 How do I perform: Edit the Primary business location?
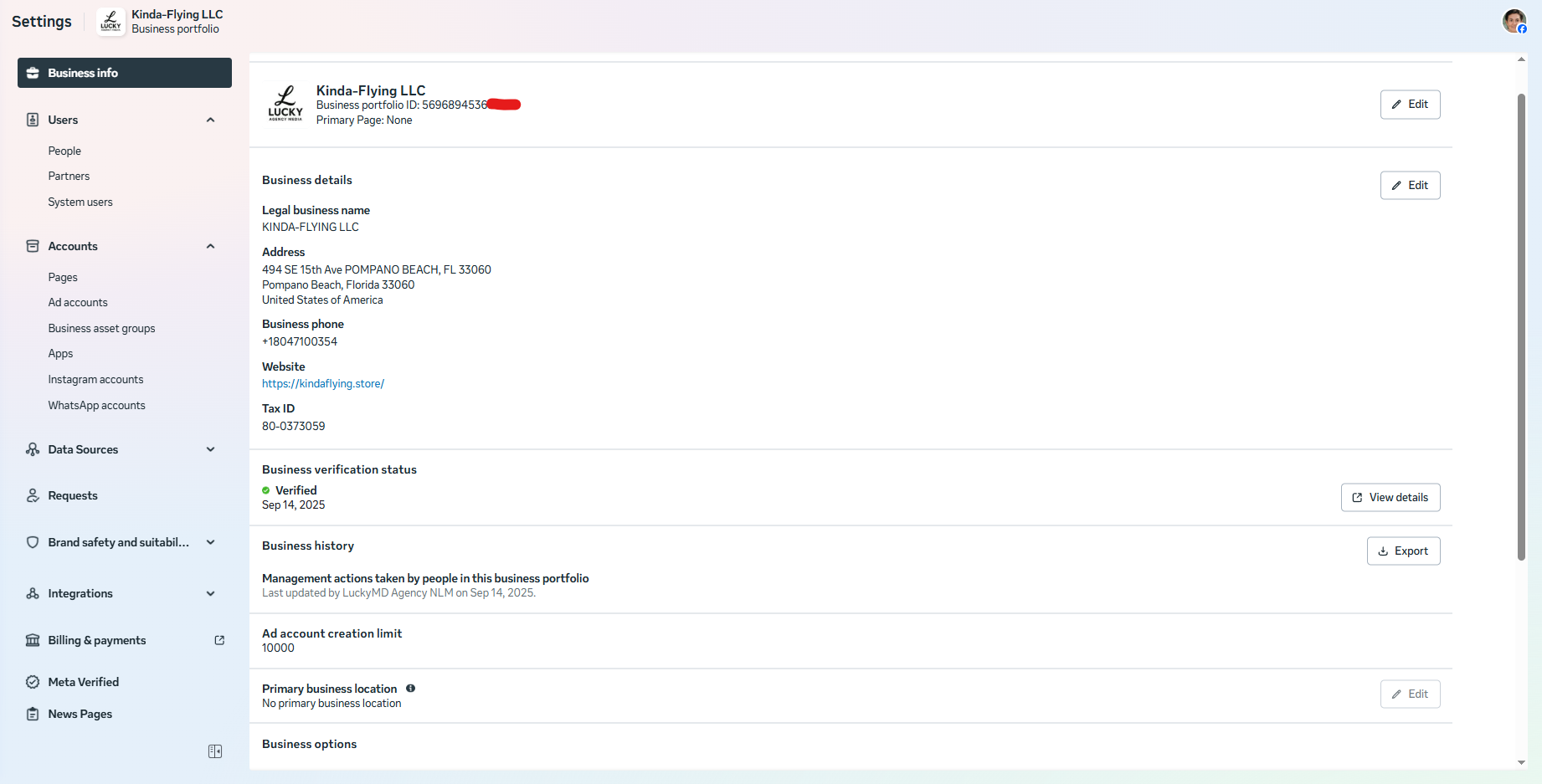point(1410,694)
